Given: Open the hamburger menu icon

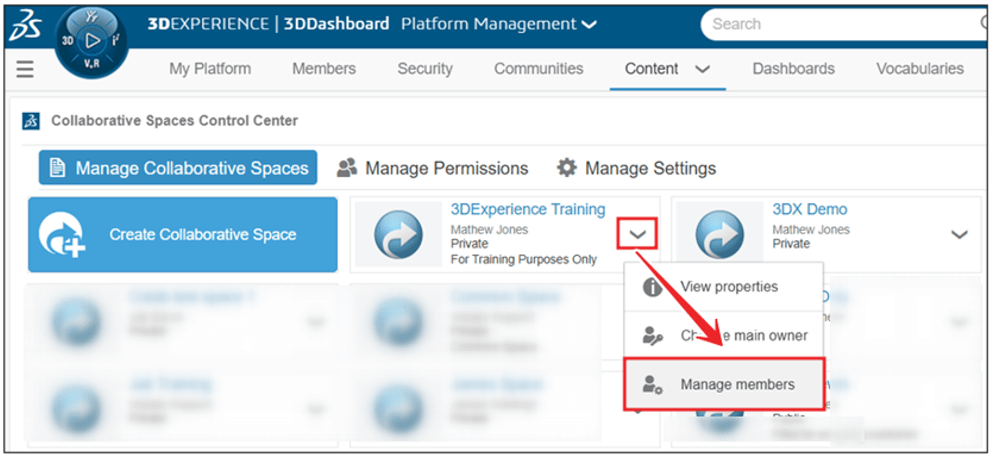Looking at the screenshot, I should coord(25,69).
